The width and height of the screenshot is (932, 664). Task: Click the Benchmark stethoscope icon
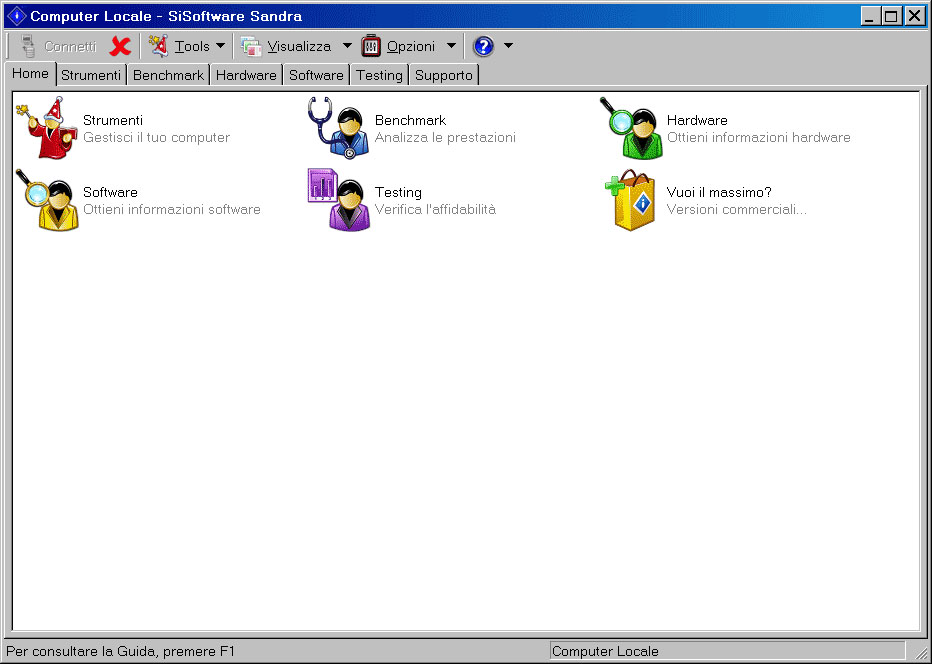[337, 128]
